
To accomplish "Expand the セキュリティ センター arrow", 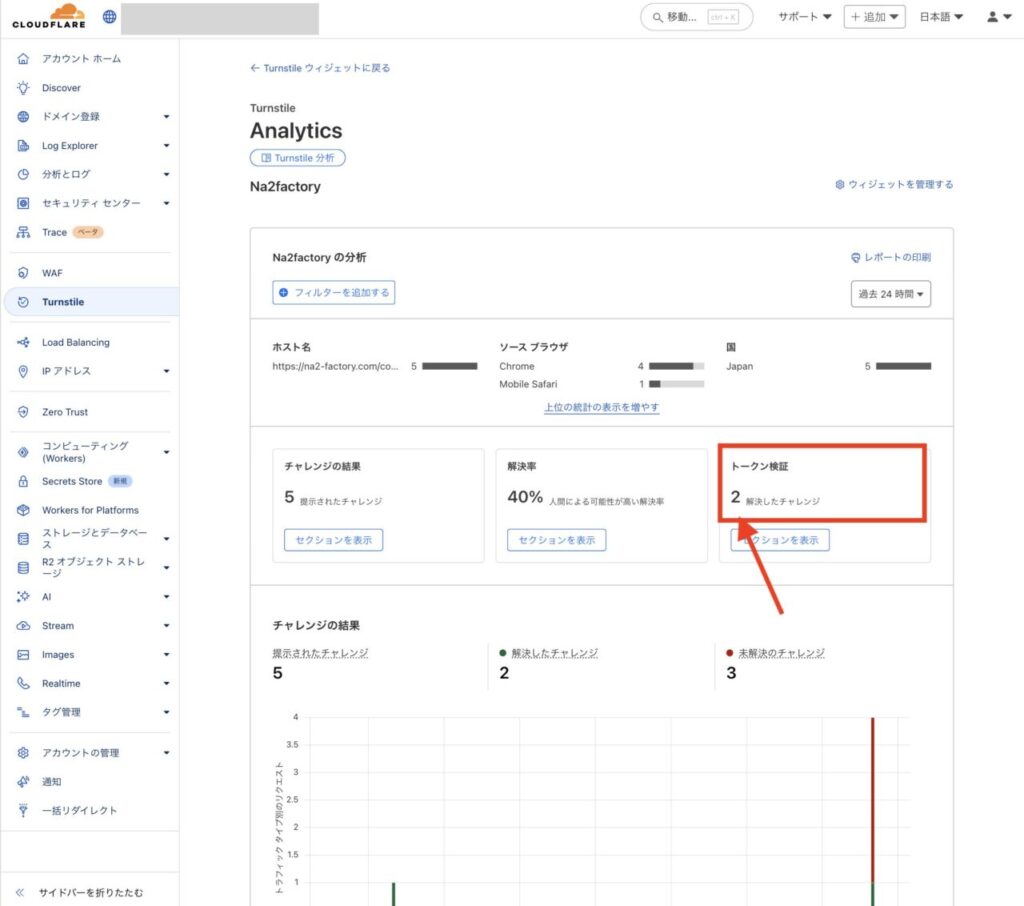I will click(x=167, y=203).
